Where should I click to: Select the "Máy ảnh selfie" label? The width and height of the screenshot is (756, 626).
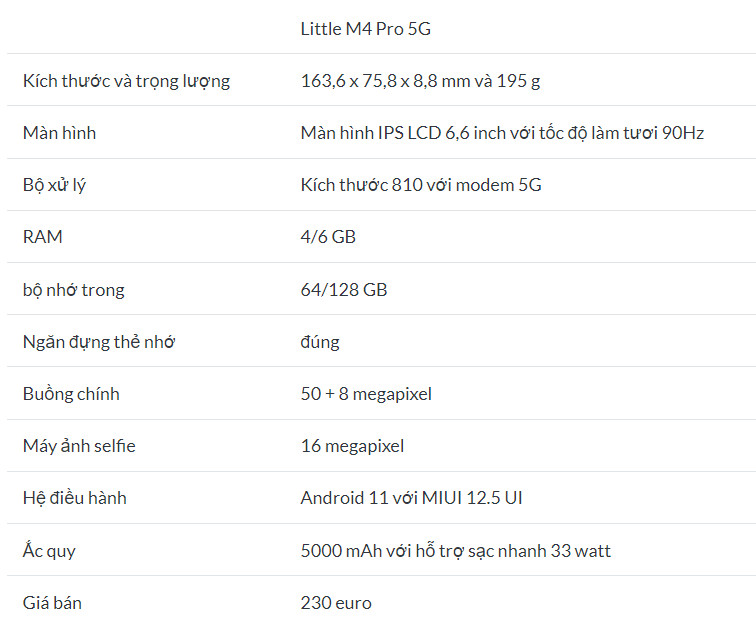coord(79,446)
